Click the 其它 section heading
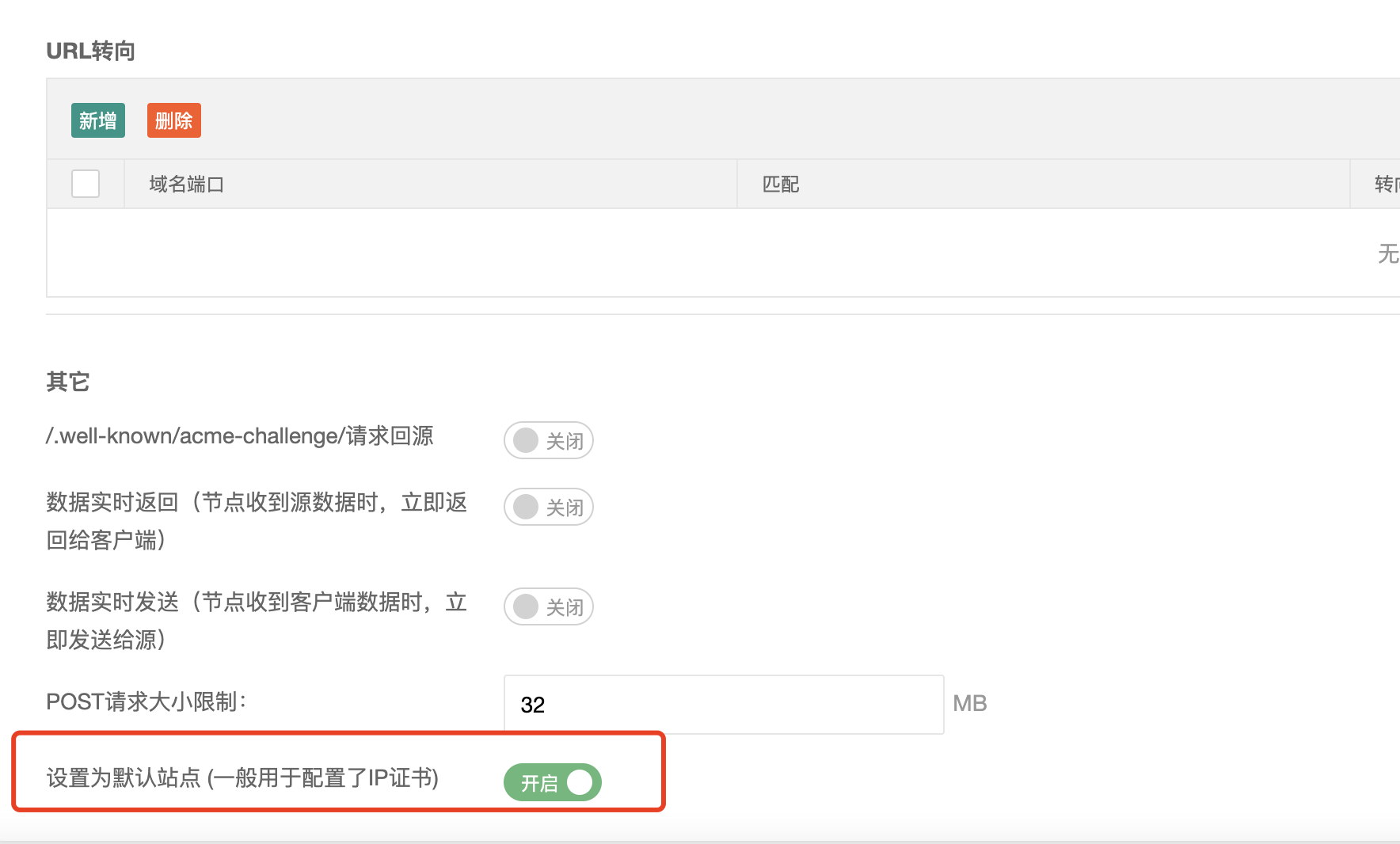Image resolution: width=1400 pixels, height=844 pixels. (67, 382)
